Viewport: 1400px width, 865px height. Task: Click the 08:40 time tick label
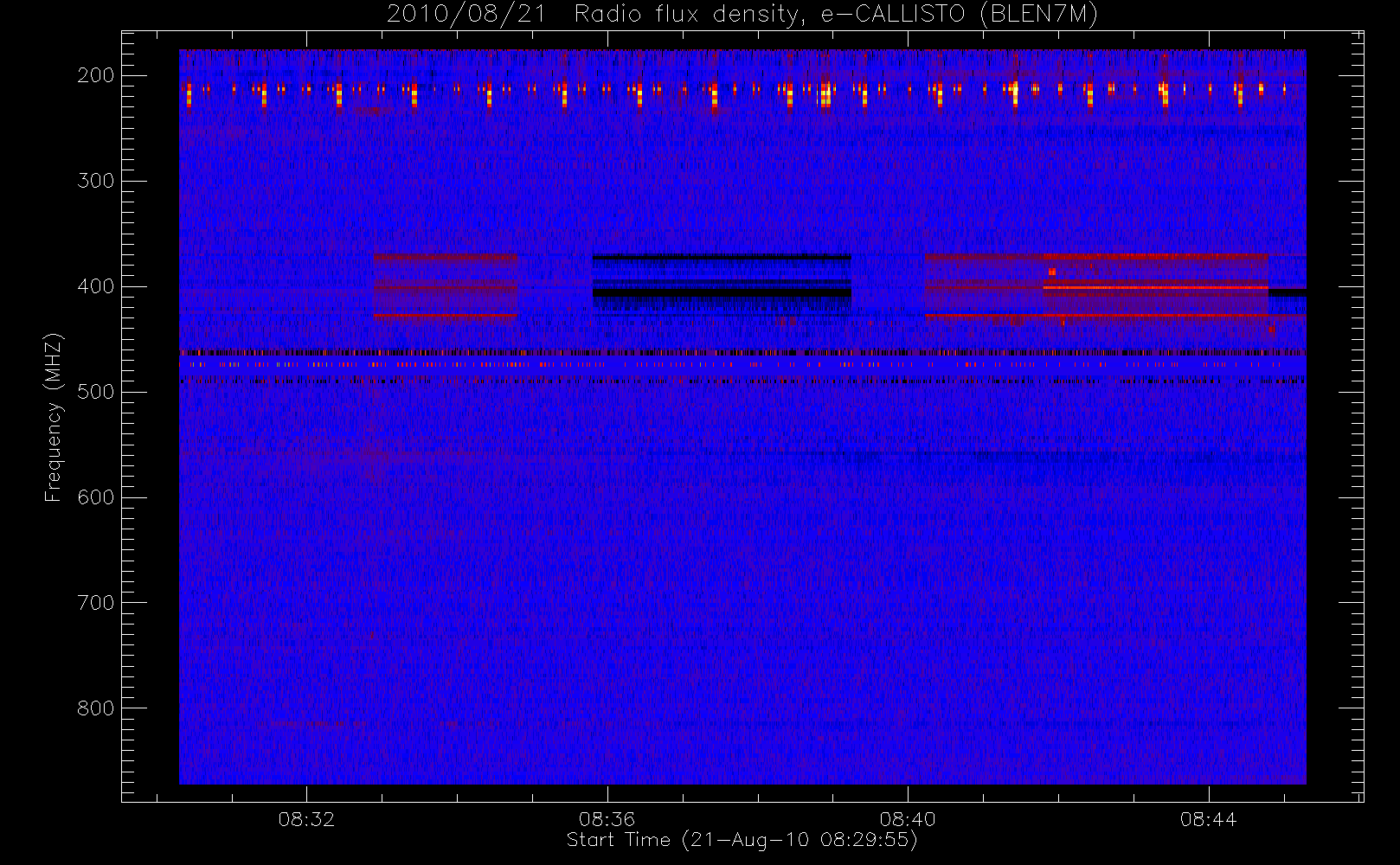(x=908, y=819)
